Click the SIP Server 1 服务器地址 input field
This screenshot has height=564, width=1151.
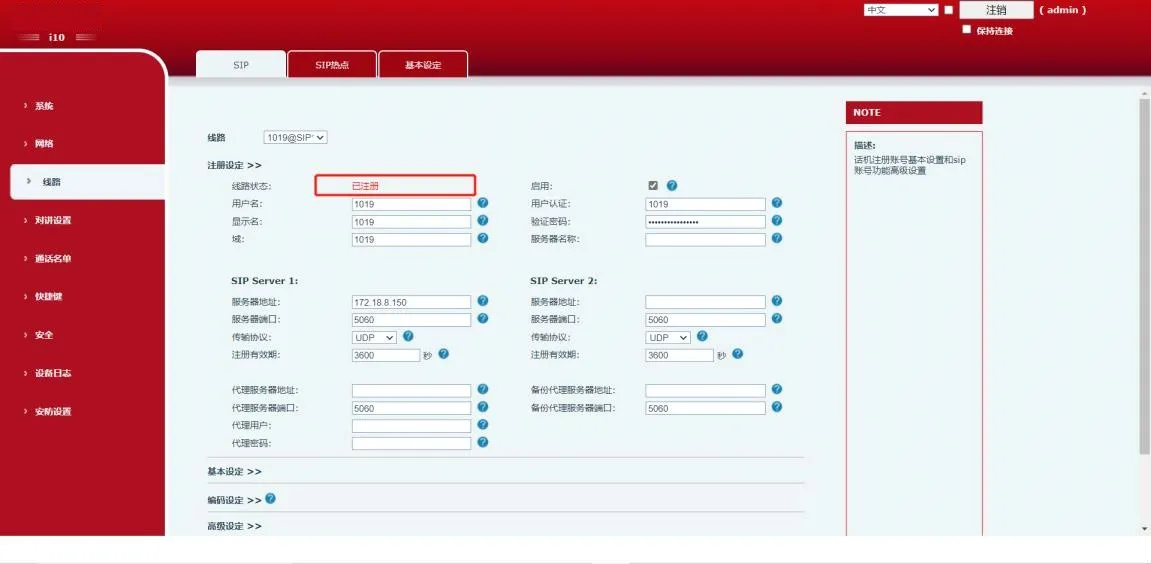tap(411, 302)
